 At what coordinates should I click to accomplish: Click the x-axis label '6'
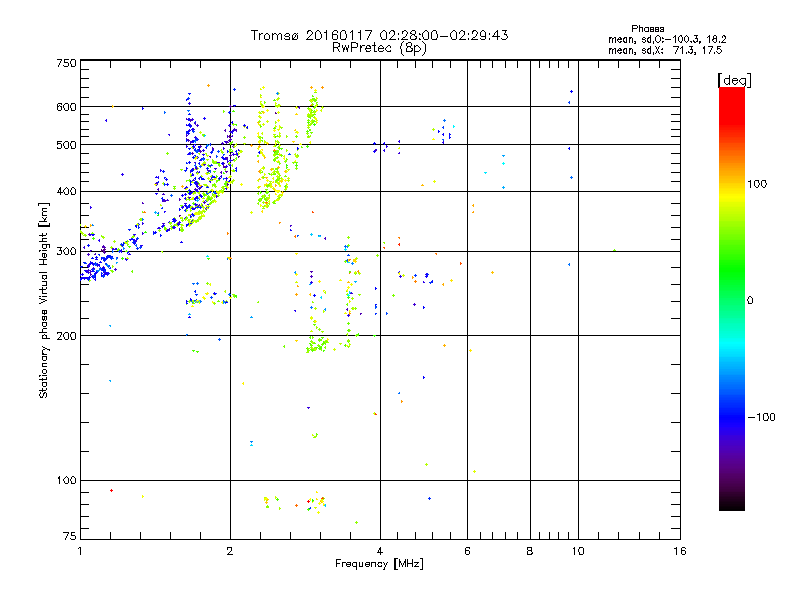pos(467,551)
